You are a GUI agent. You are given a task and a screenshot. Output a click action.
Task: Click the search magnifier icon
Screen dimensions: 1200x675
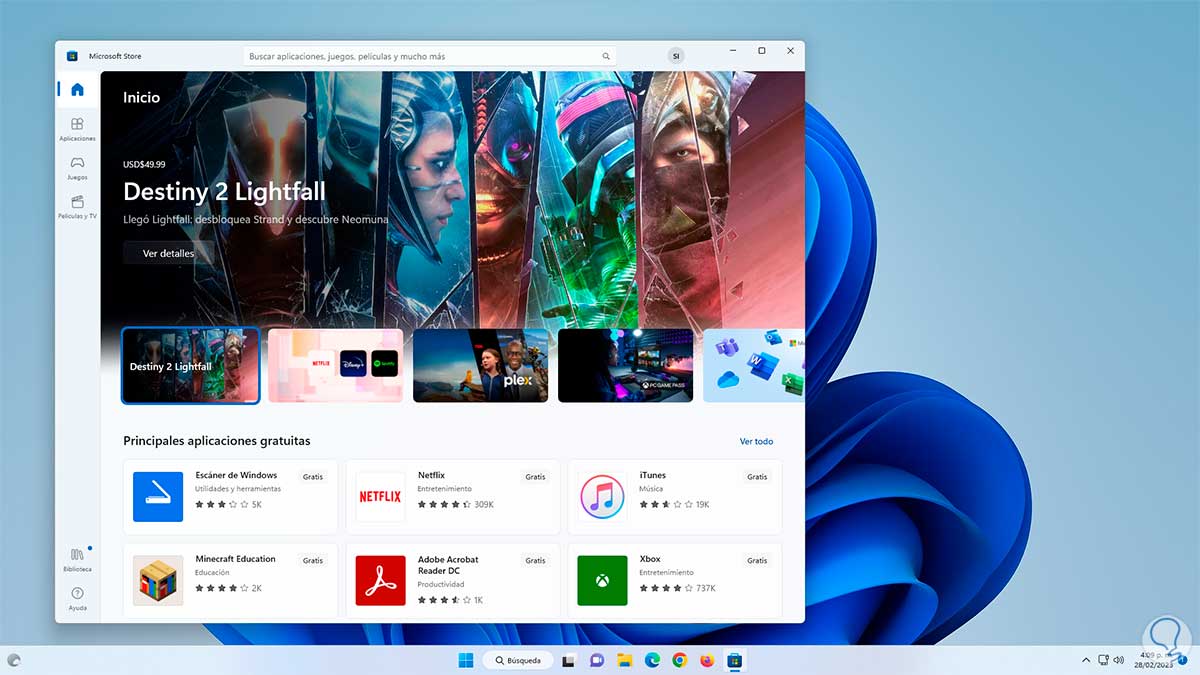click(606, 57)
